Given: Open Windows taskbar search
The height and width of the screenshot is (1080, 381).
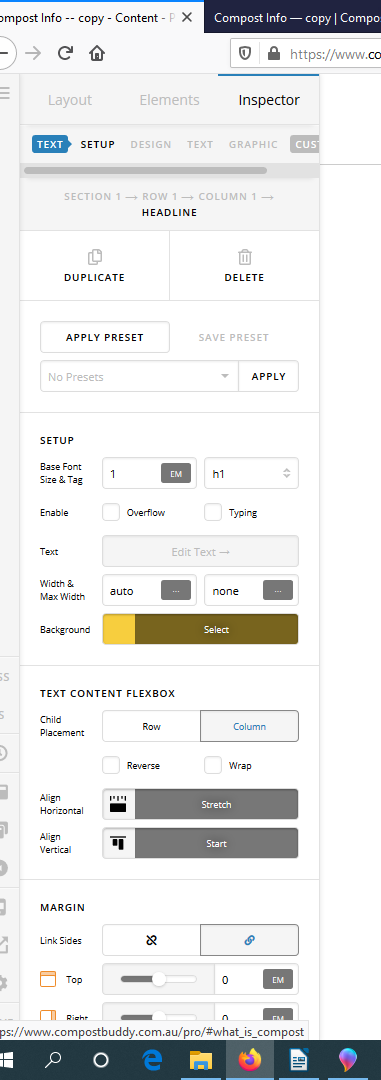Looking at the screenshot, I should click(x=53, y=1060).
